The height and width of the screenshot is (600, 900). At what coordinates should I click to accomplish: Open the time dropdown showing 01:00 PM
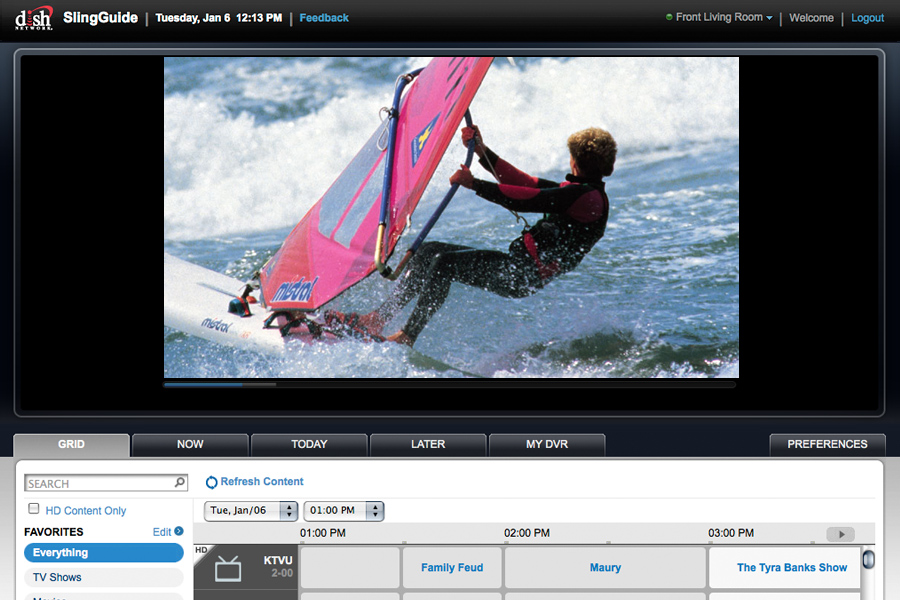click(x=343, y=511)
